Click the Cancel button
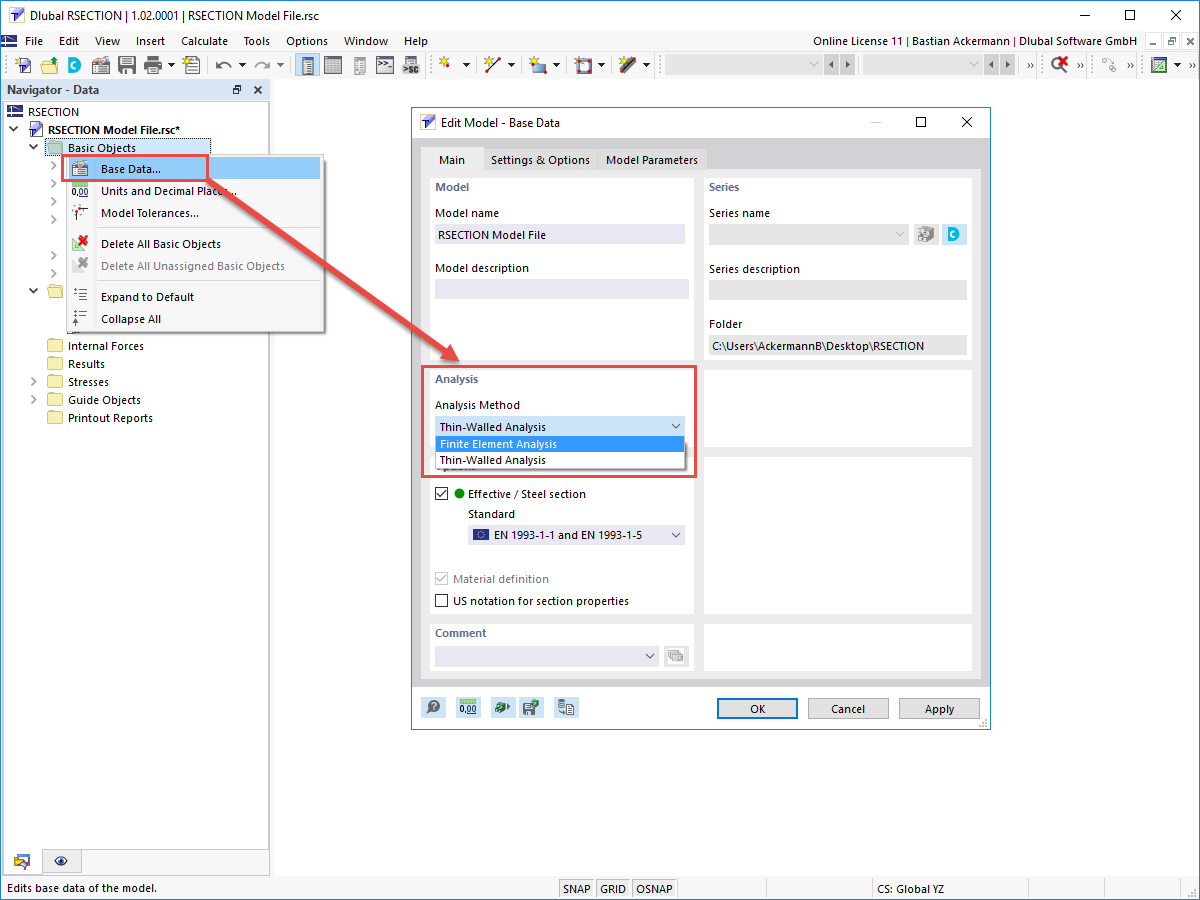Viewport: 1200px width, 900px height. coord(848,708)
